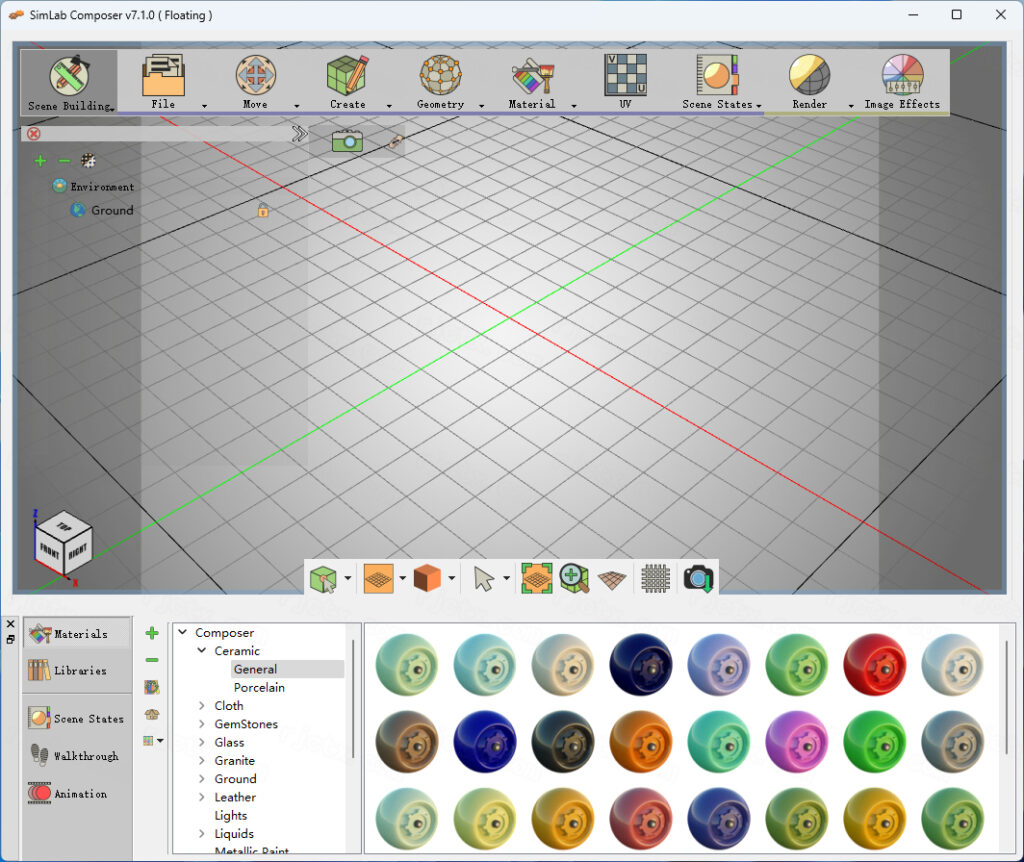1024x862 pixels.
Task: Click the green cube selection mode icon
Action: click(x=323, y=579)
